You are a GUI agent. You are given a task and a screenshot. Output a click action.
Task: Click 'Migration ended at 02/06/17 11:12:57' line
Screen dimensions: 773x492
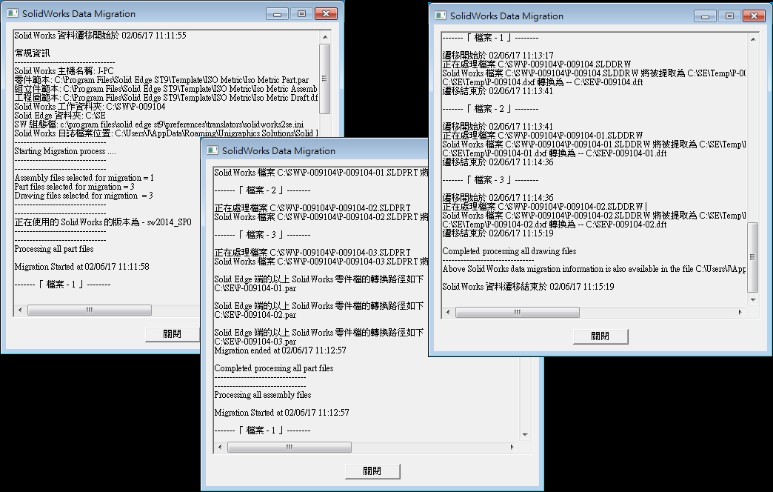[281, 351]
